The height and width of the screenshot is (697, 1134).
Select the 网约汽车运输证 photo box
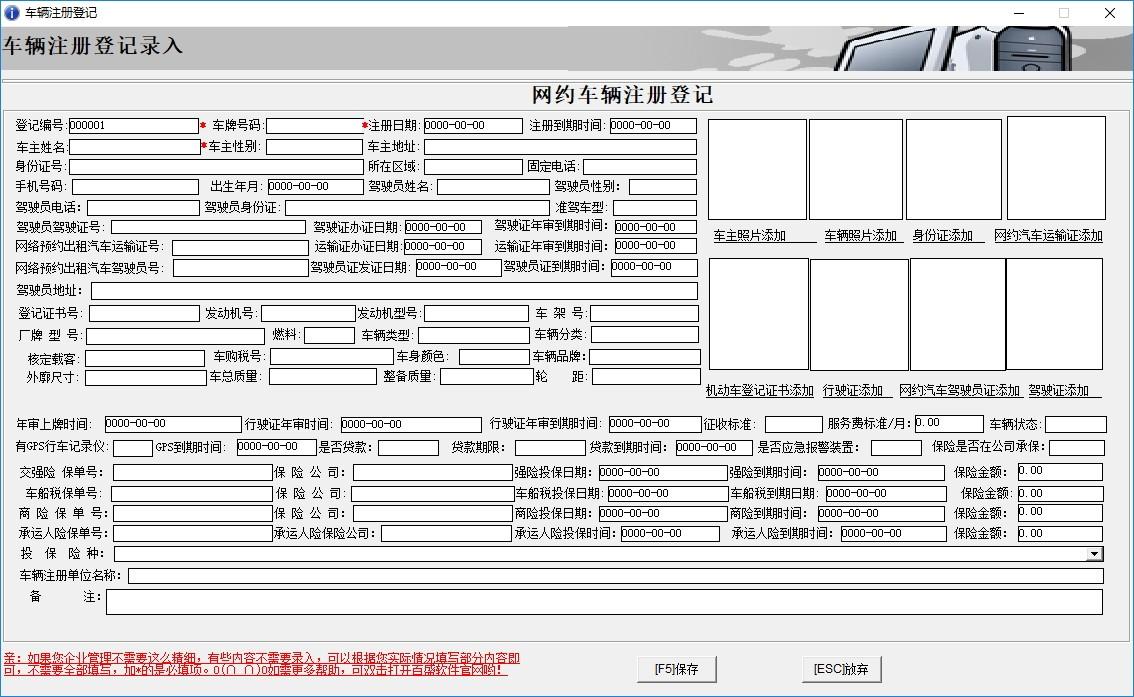(x=1056, y=168)
